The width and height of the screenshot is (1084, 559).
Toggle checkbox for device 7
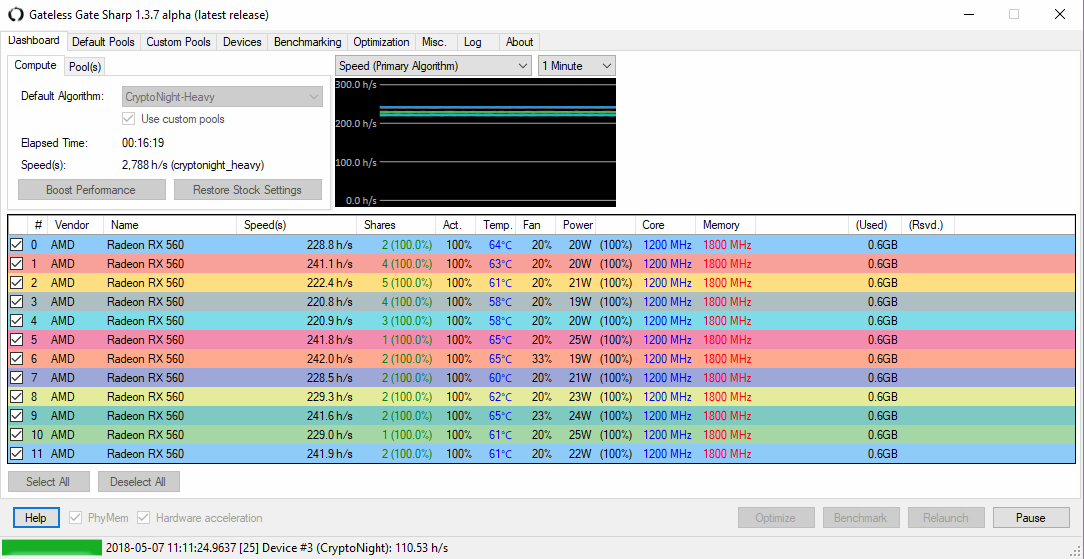click(x=17, y=378)
